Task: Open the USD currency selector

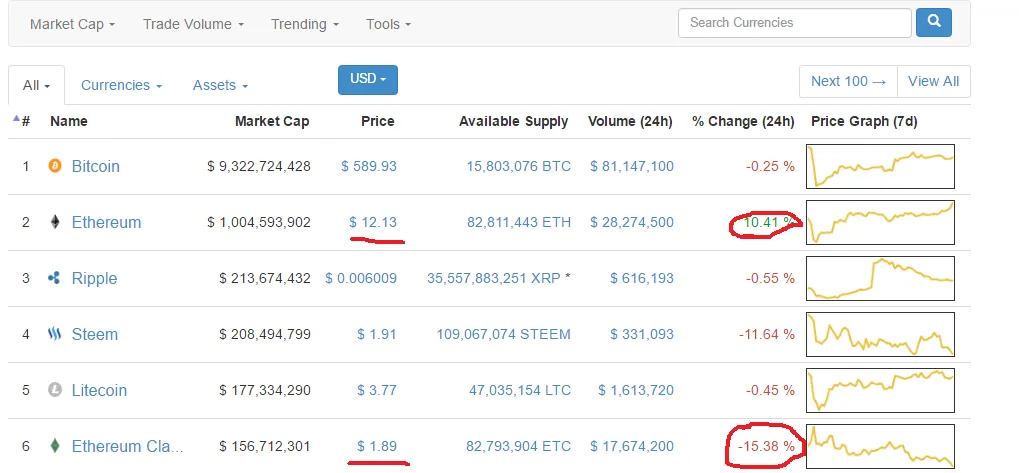Action: coord(368,79)
